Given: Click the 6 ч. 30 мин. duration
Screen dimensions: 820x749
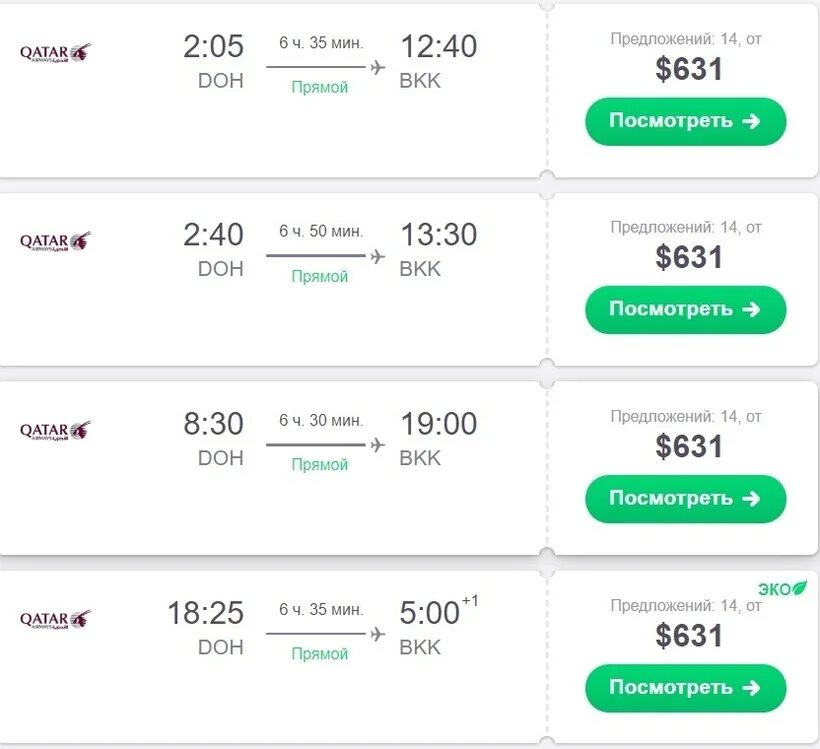Looking at the screenshot, I should 321,420.
